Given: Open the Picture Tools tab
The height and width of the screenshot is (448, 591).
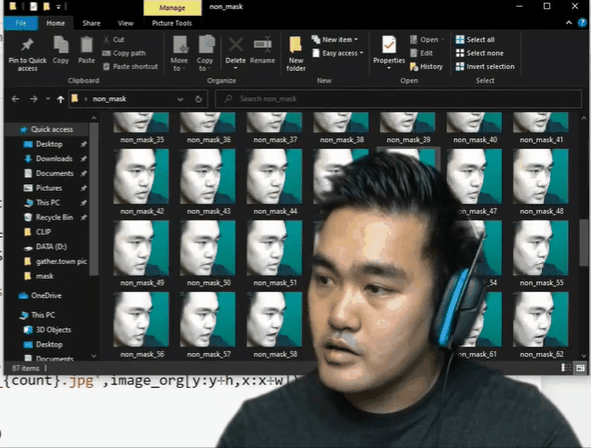Looking at the screenshot, I should (x=172, y=23).
